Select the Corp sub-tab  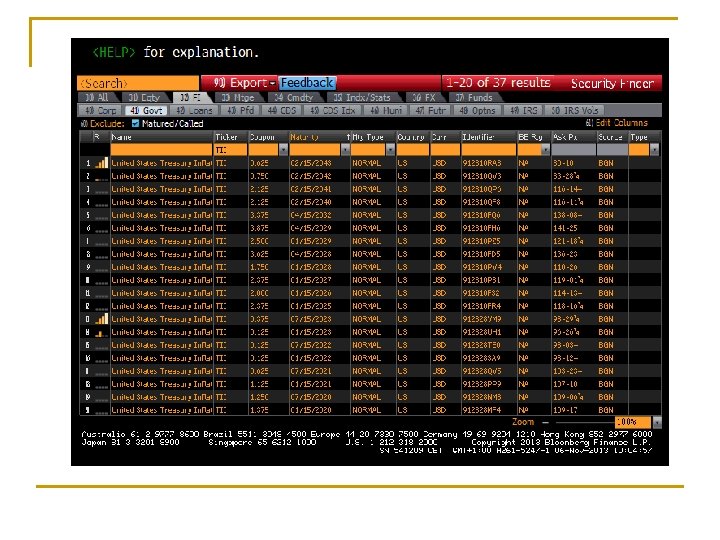(x=101, y=111)
